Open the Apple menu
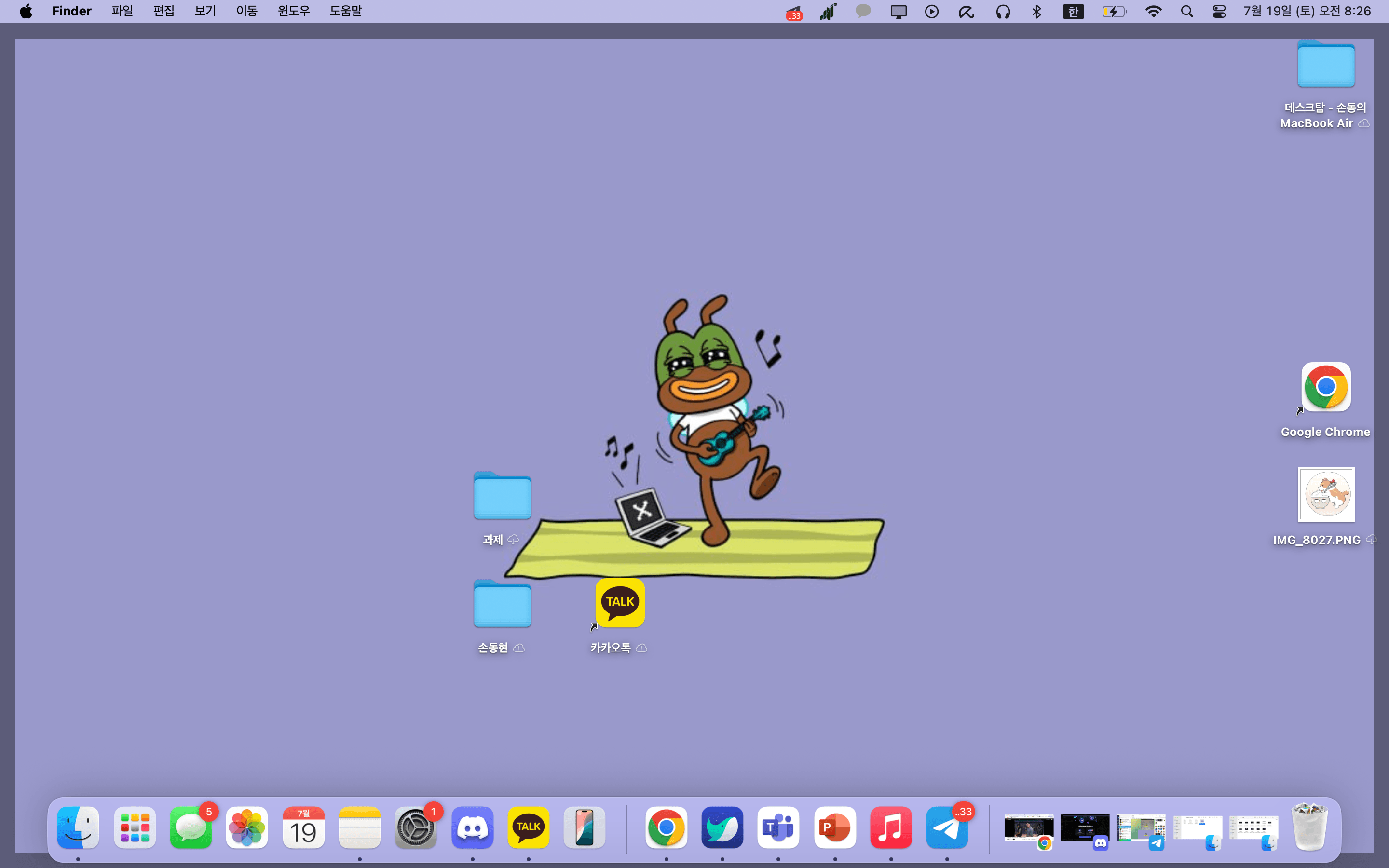The width and height of the screenshot is (1389, 868). coord(26,12)
